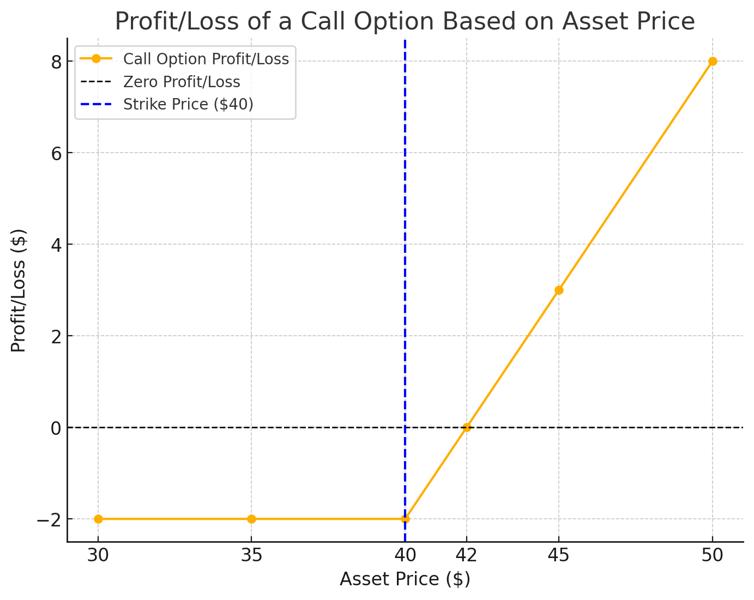This screenshot has width=754, height=600.
Task: Click the Call Option Profit/Loss legend entry
Action: click(x=205, y=59)
